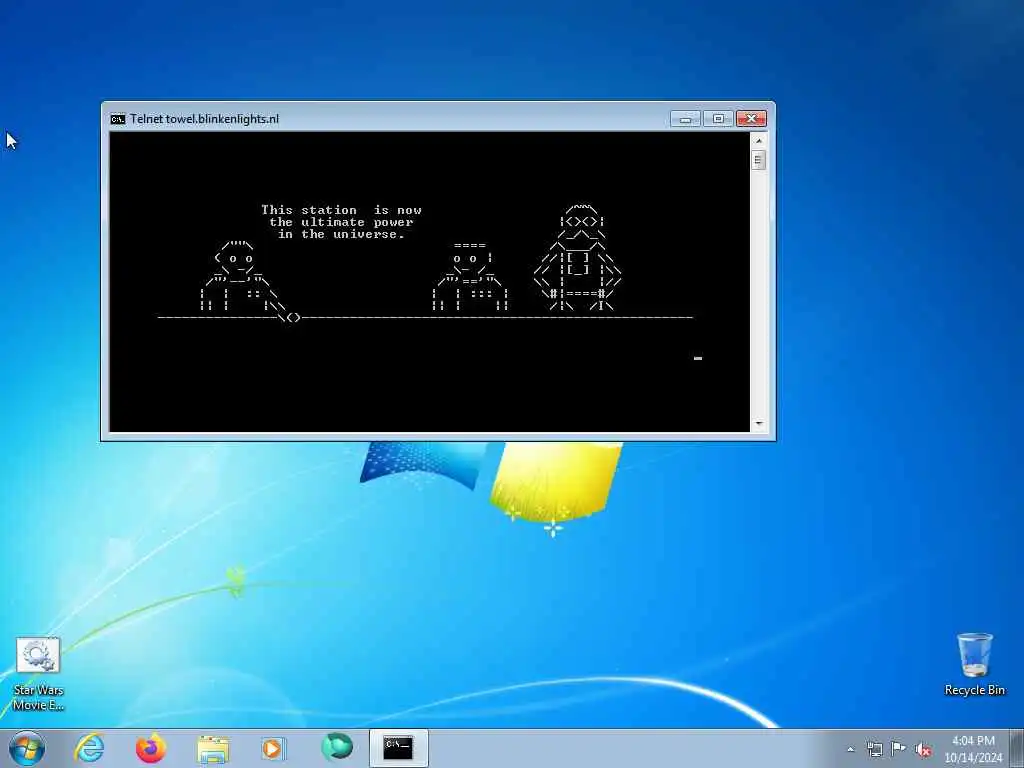Open the clock showing 4:04 PM

(x=973, y=749)
